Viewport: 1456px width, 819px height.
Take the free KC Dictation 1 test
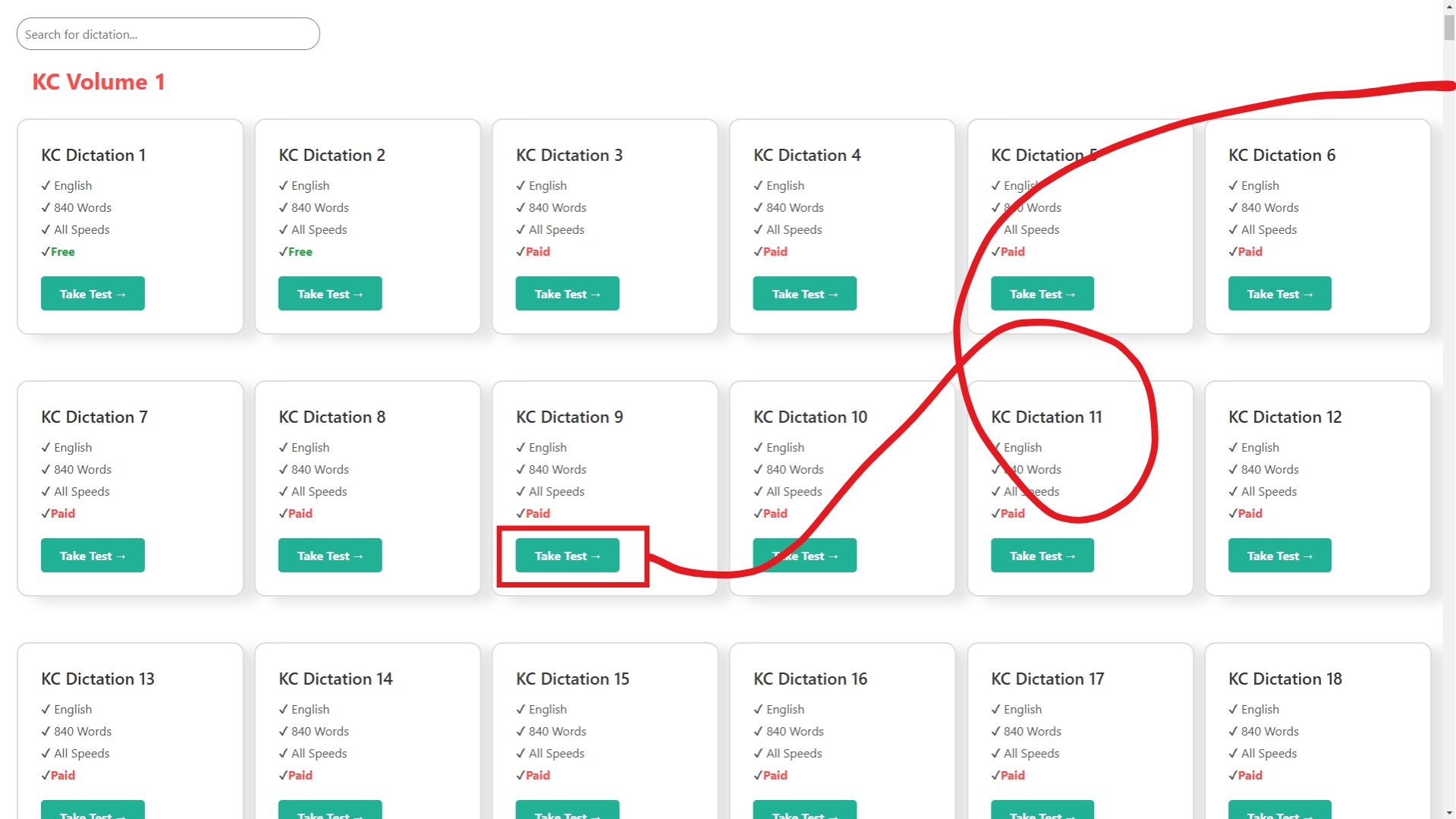click(93, 293)
